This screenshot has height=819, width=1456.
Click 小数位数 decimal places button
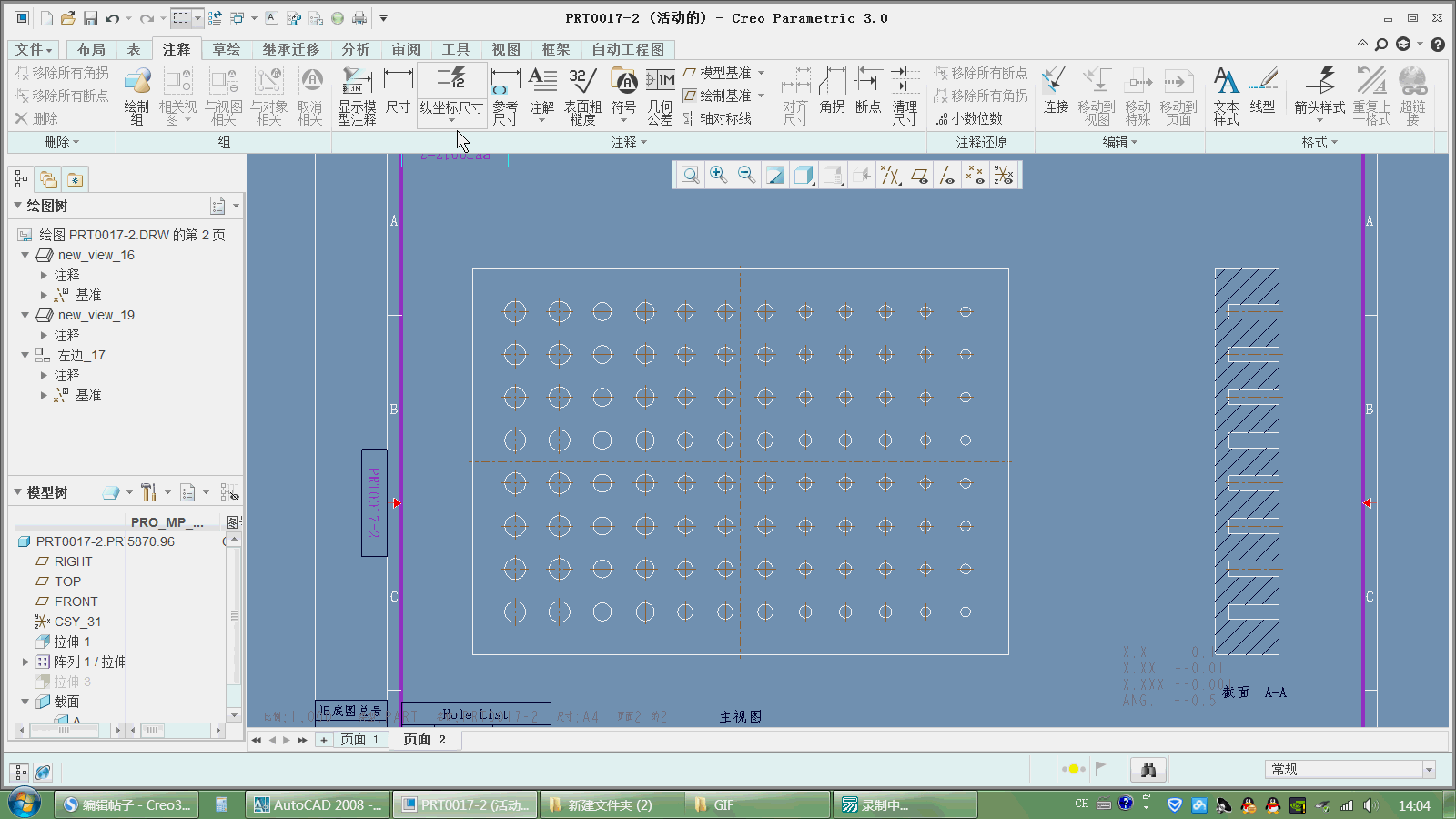tap(969, 118)
